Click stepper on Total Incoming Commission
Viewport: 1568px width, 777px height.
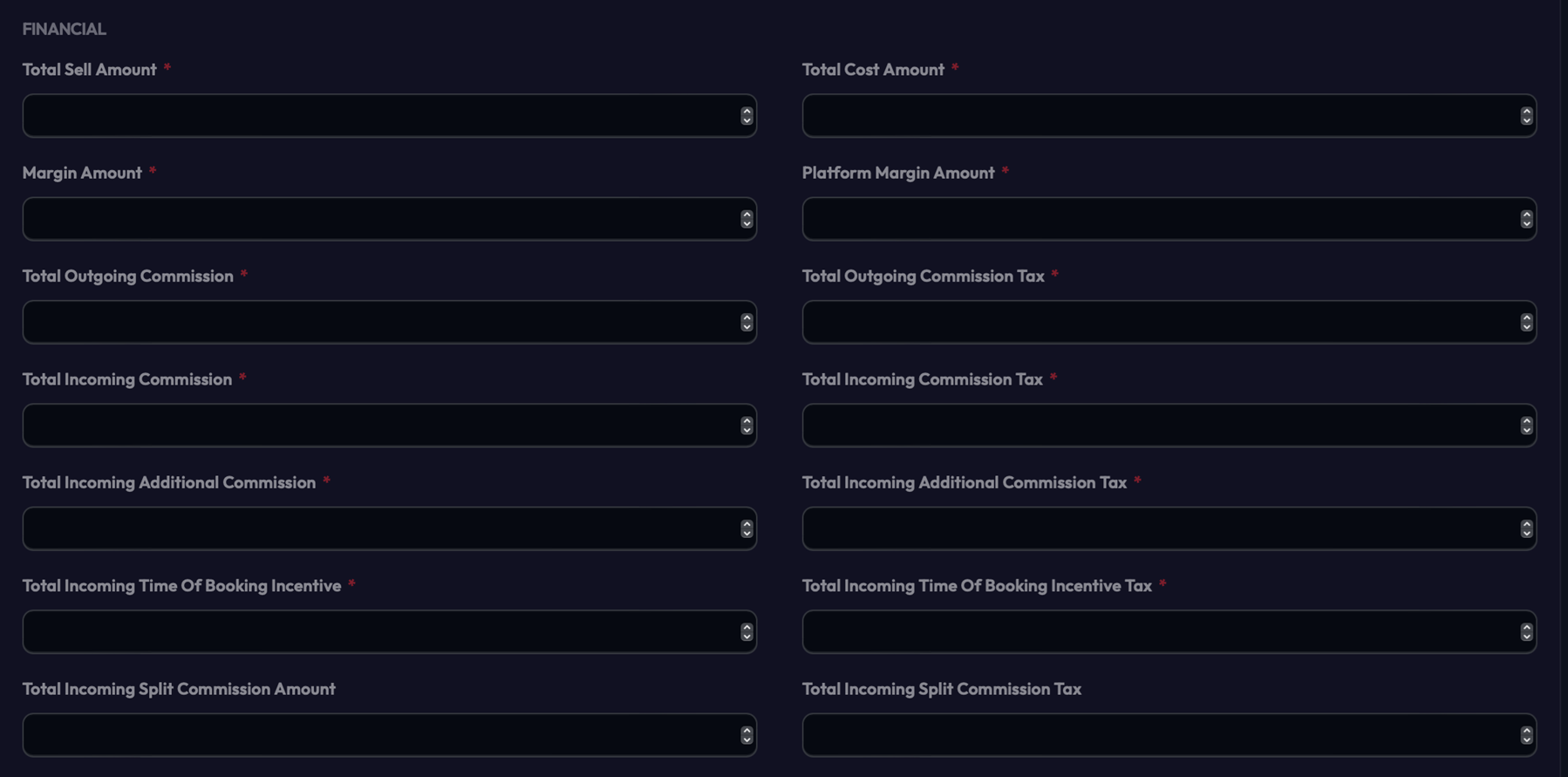(x=747, y=426)
